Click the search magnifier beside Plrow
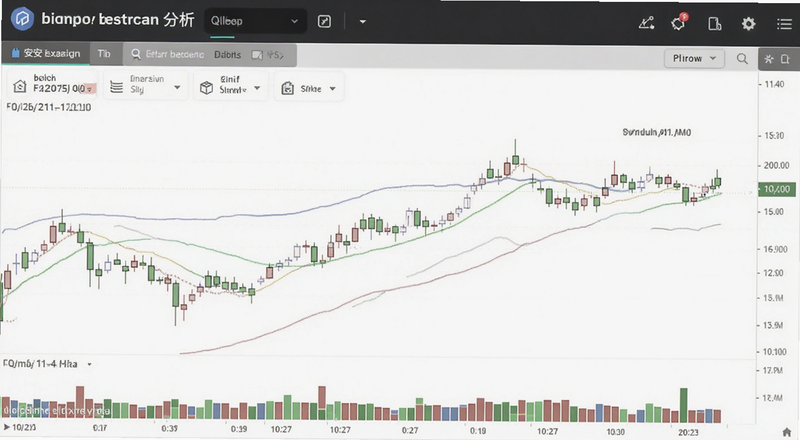 pyautogui.click(x=742, y=59)
